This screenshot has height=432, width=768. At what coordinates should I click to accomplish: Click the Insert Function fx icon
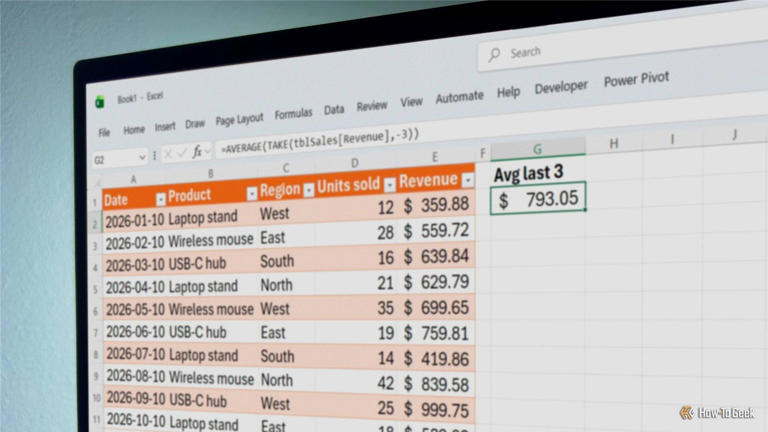point(197,152)
